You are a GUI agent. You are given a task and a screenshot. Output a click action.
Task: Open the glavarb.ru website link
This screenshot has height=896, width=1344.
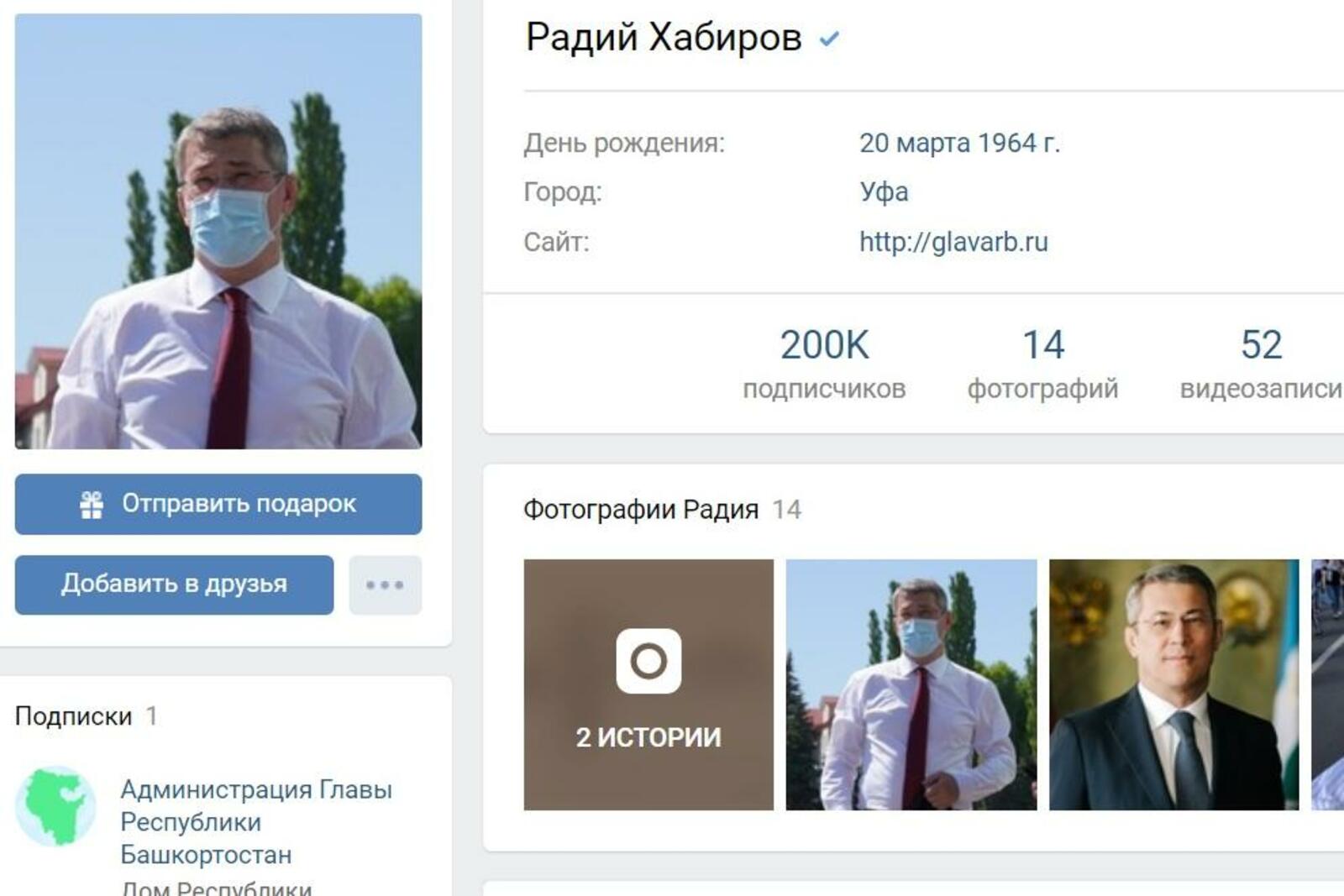point(953,242)
